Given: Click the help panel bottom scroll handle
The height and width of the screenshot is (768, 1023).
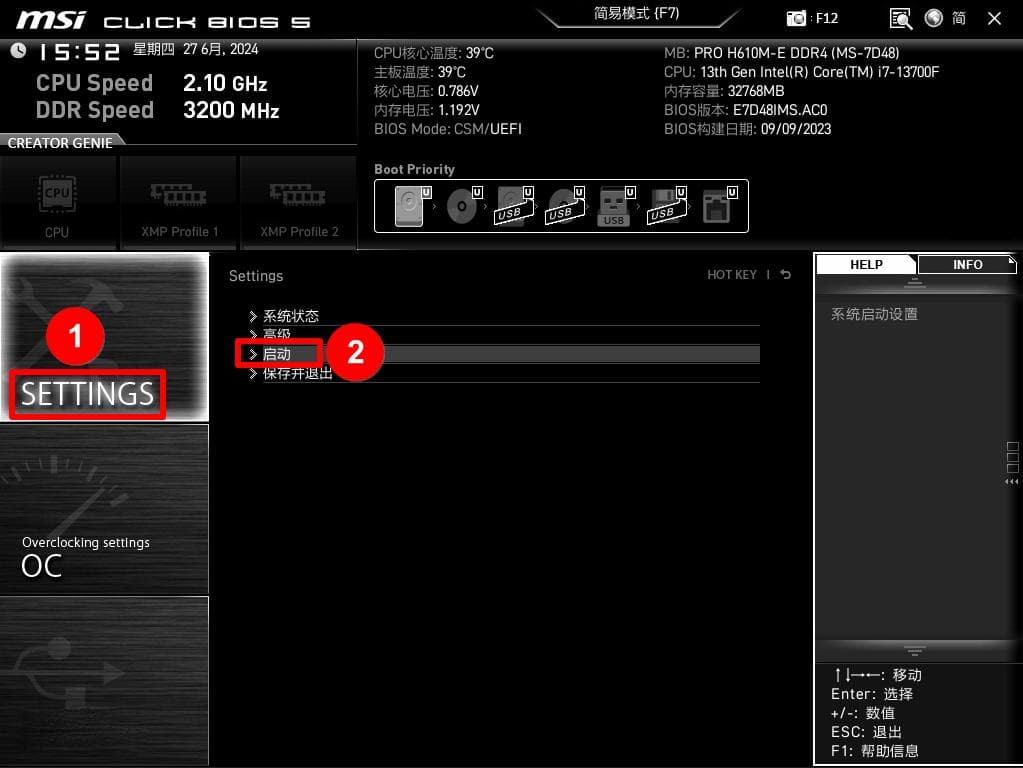Looking at the screenshot, I should pos(914,650).
